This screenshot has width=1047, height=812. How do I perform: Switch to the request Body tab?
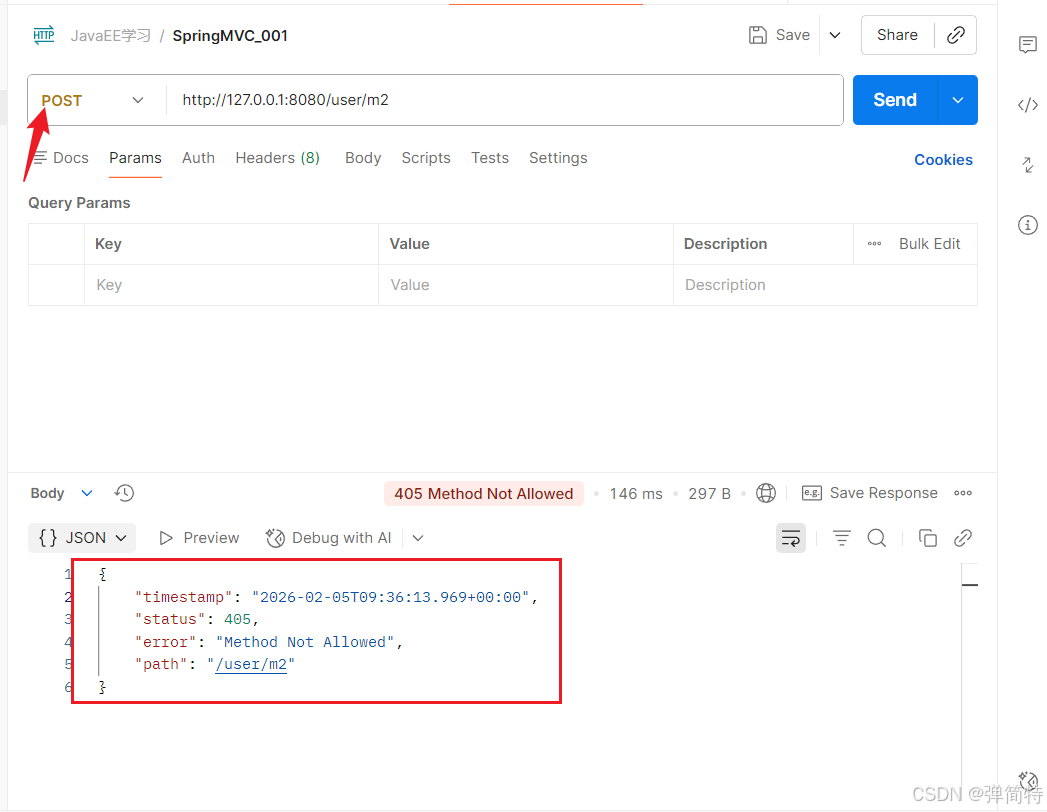pos(363,158)
